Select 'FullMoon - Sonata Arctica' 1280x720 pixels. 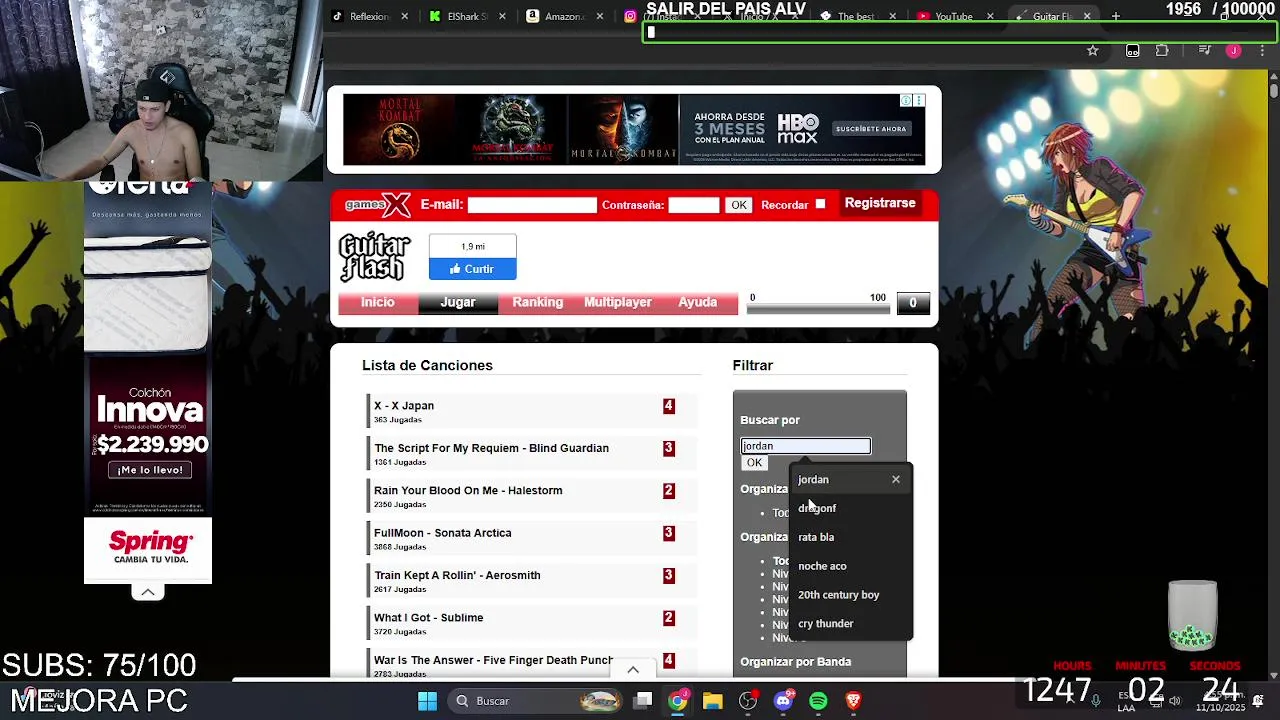click(x=442, y=533)
